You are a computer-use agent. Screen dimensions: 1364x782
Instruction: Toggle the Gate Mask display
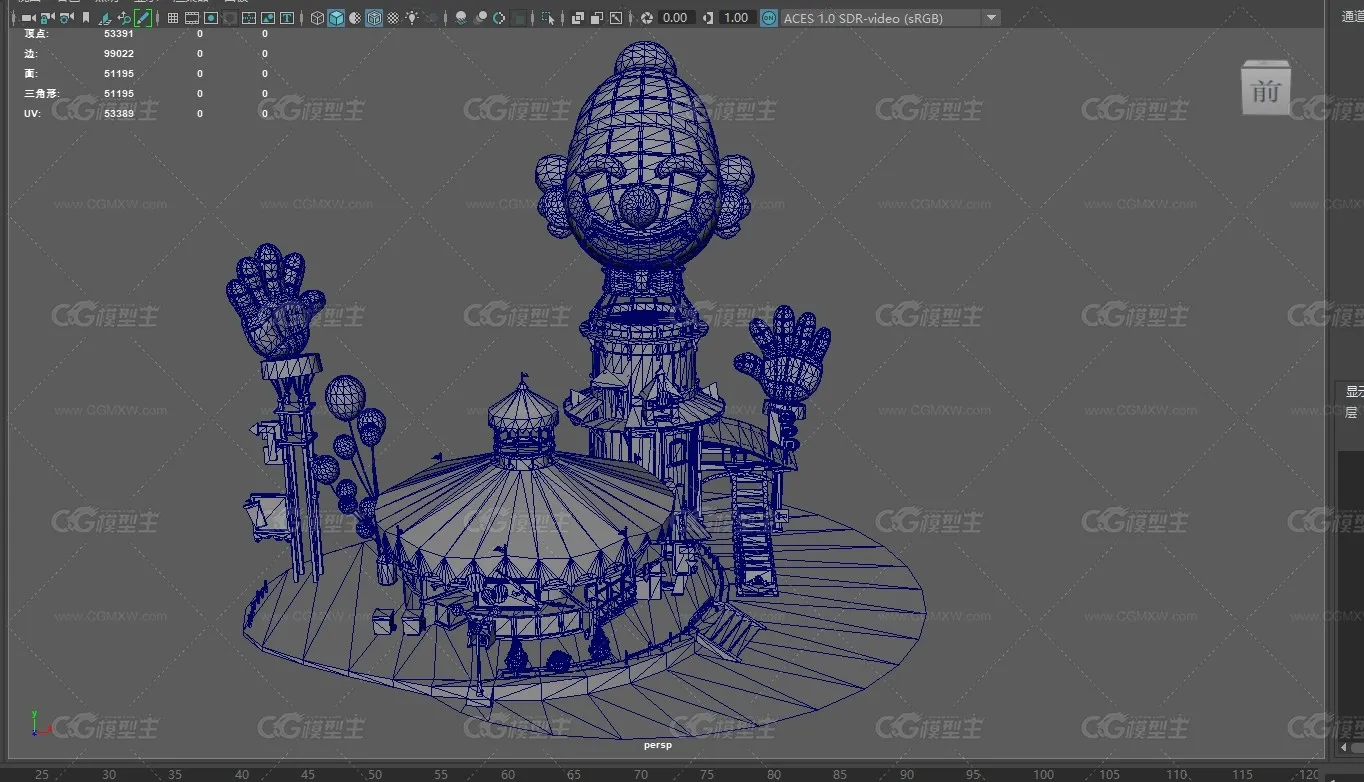pyautogui.click(x=230, y=18)
